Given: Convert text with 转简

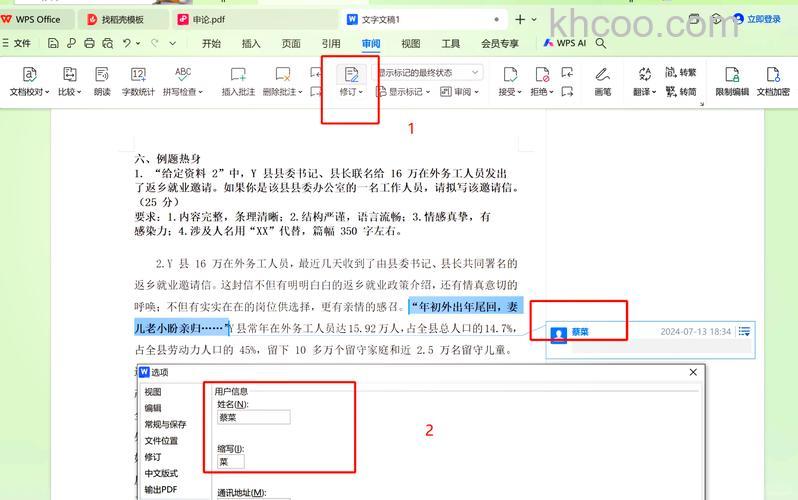Looking at the screenshot, I should [680, 92].
